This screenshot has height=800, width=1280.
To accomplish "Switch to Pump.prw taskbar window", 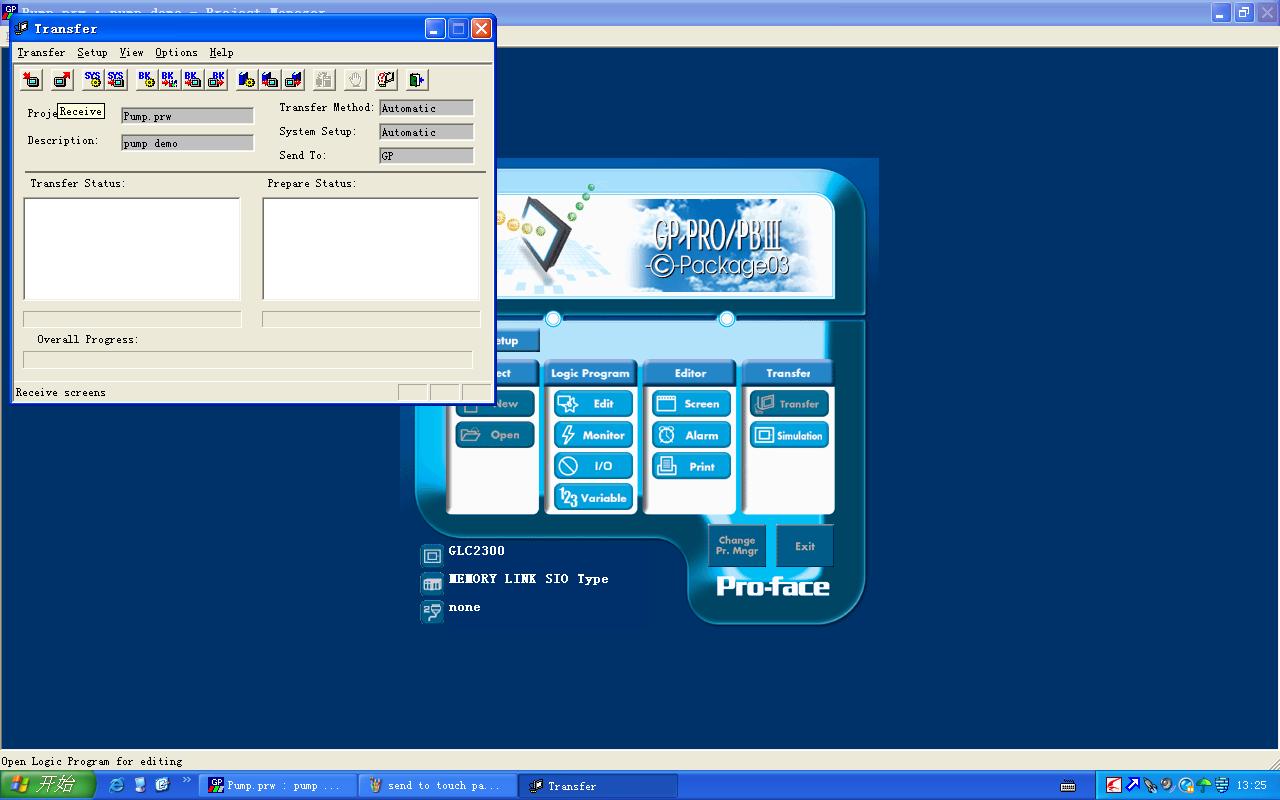I will 276,786.
